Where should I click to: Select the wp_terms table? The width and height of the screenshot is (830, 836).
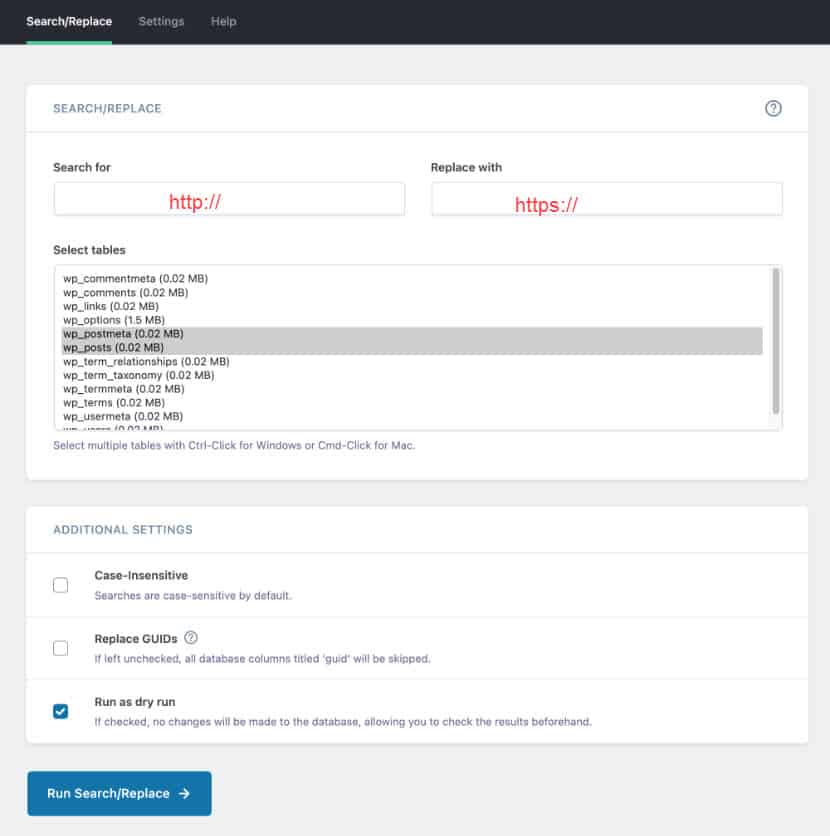(x=412, y=403)
